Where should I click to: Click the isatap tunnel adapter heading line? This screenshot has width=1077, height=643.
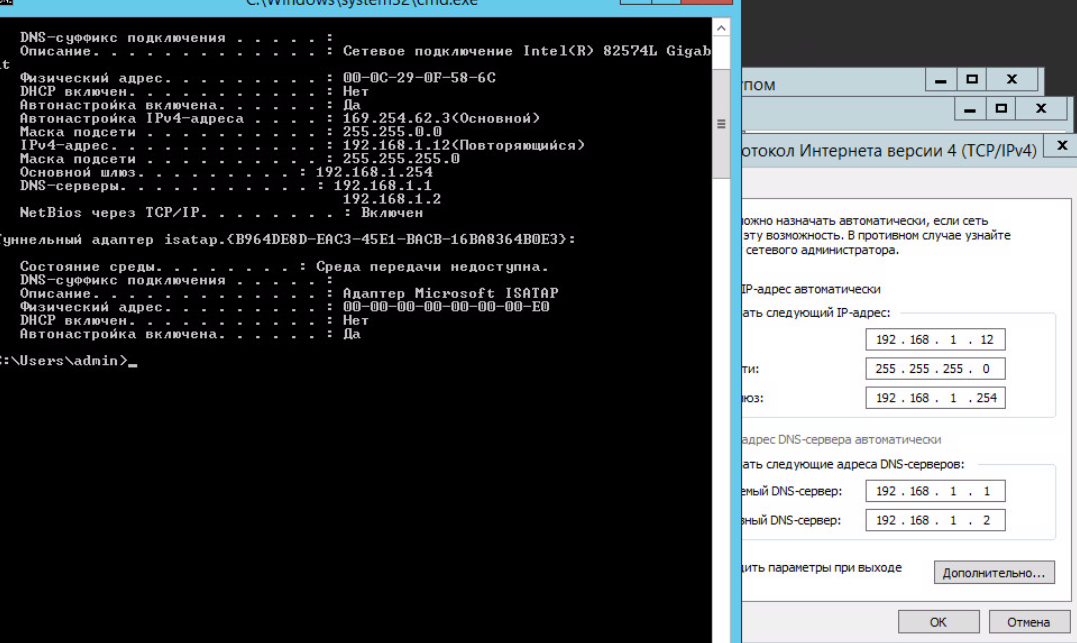click(287, 239)
